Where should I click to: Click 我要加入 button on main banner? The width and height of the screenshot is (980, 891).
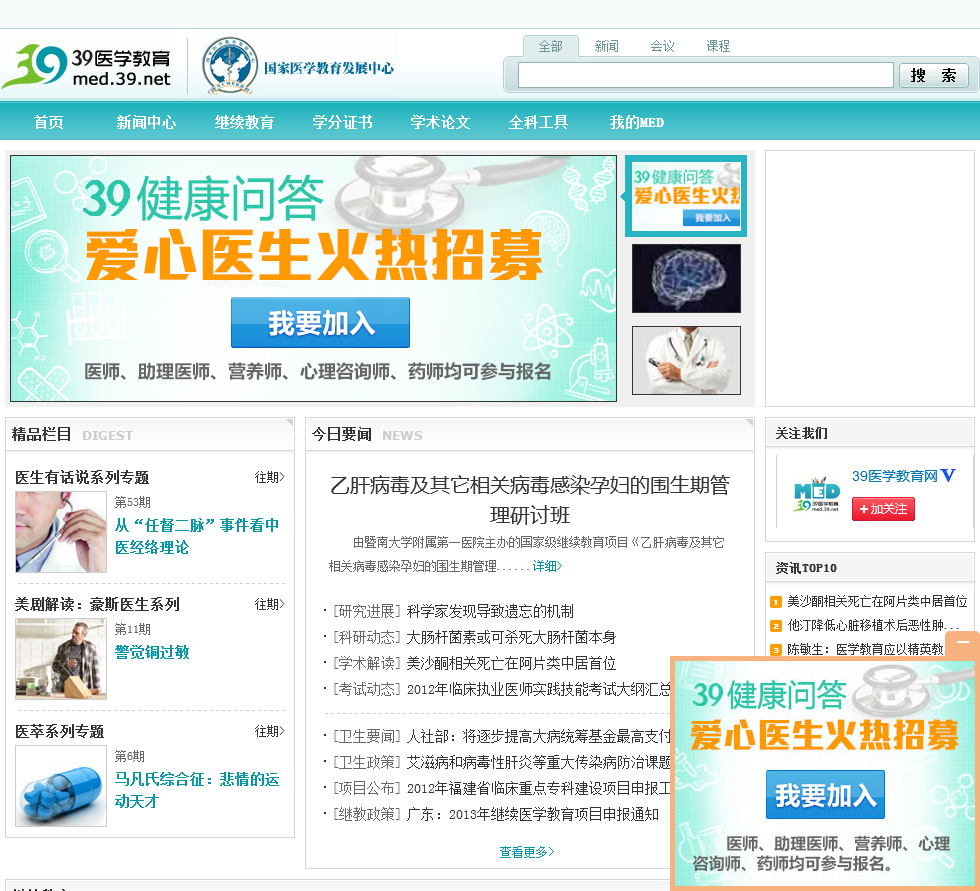321,322
